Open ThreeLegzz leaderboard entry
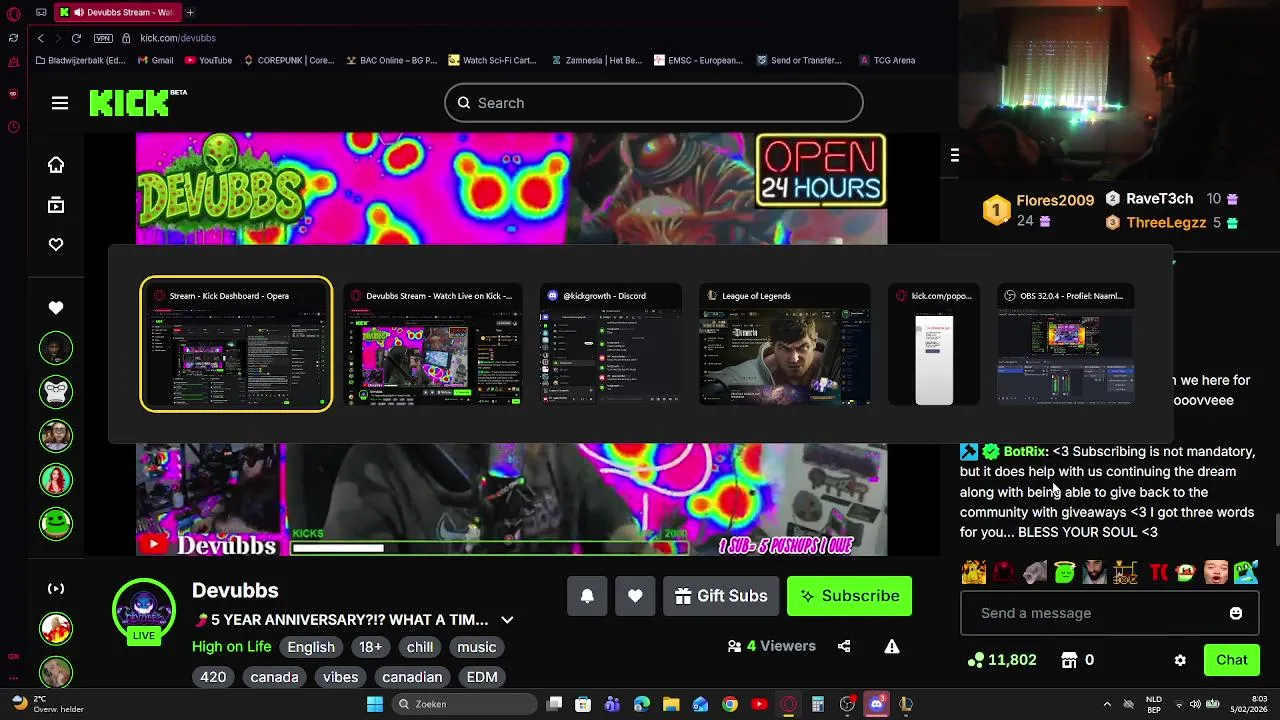The image size is (1280, 720). coord(1171,223)
